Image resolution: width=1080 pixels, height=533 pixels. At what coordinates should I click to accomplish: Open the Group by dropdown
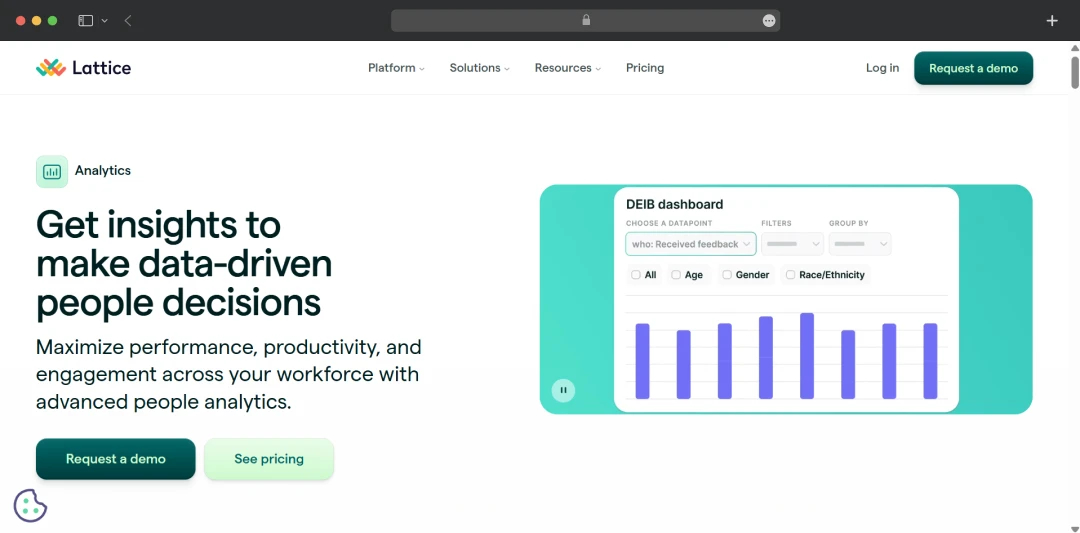click(860, 244)
